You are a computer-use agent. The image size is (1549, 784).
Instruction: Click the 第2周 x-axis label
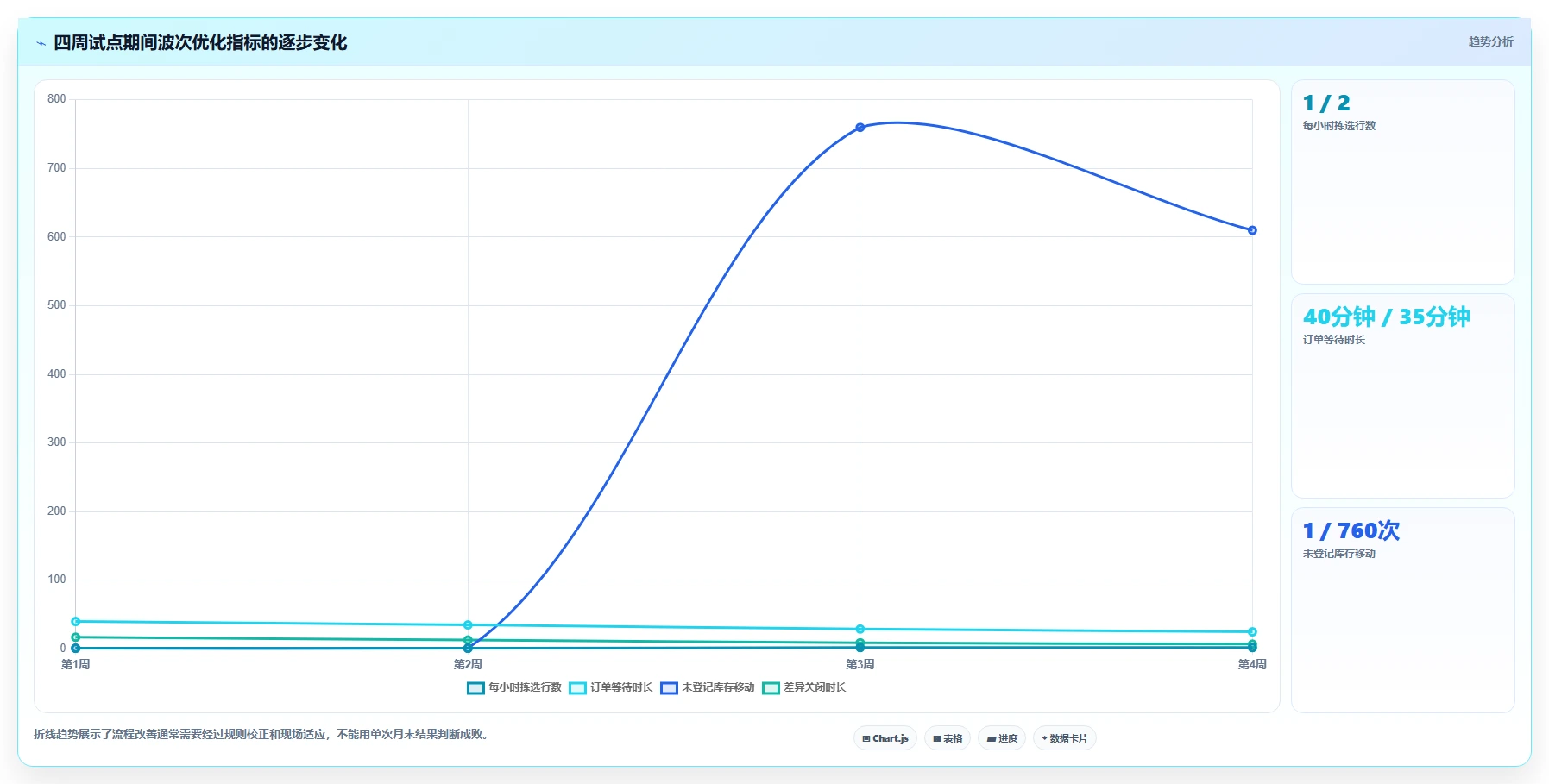(468, 664)
